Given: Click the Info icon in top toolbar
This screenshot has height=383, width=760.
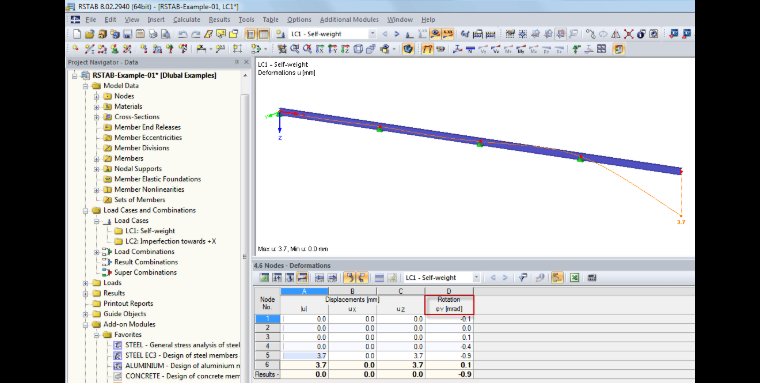Looking at the screenshot, I should [x=641, y=34].
